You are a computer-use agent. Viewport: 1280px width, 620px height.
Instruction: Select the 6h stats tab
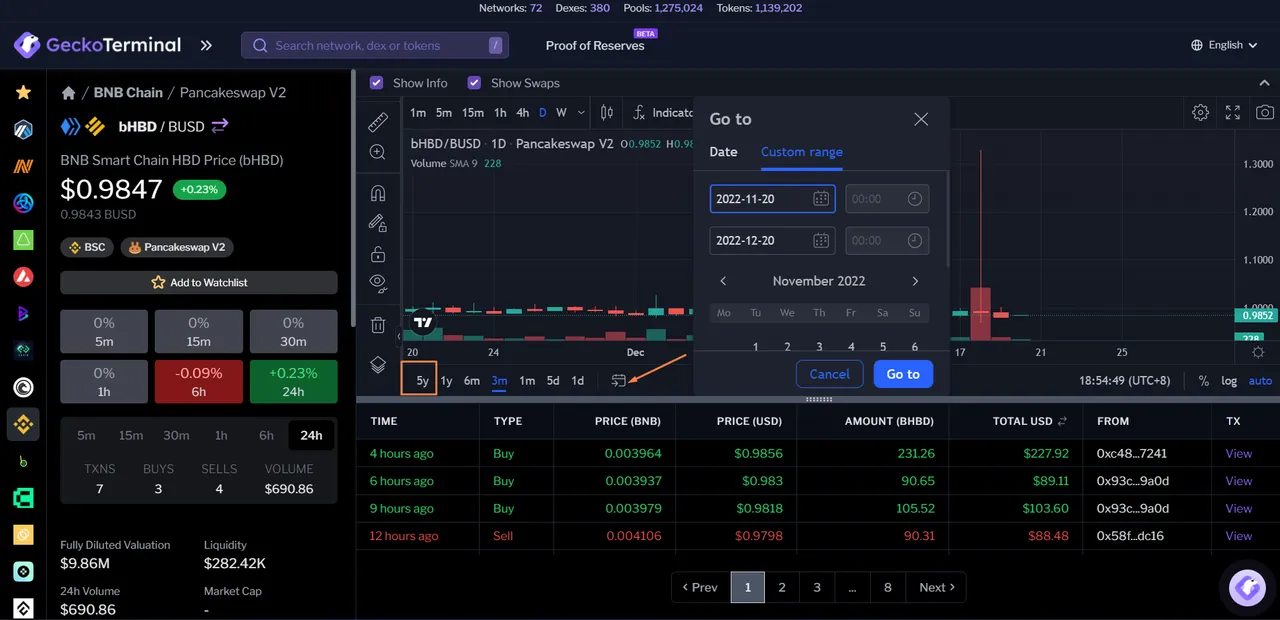[266, 435]
